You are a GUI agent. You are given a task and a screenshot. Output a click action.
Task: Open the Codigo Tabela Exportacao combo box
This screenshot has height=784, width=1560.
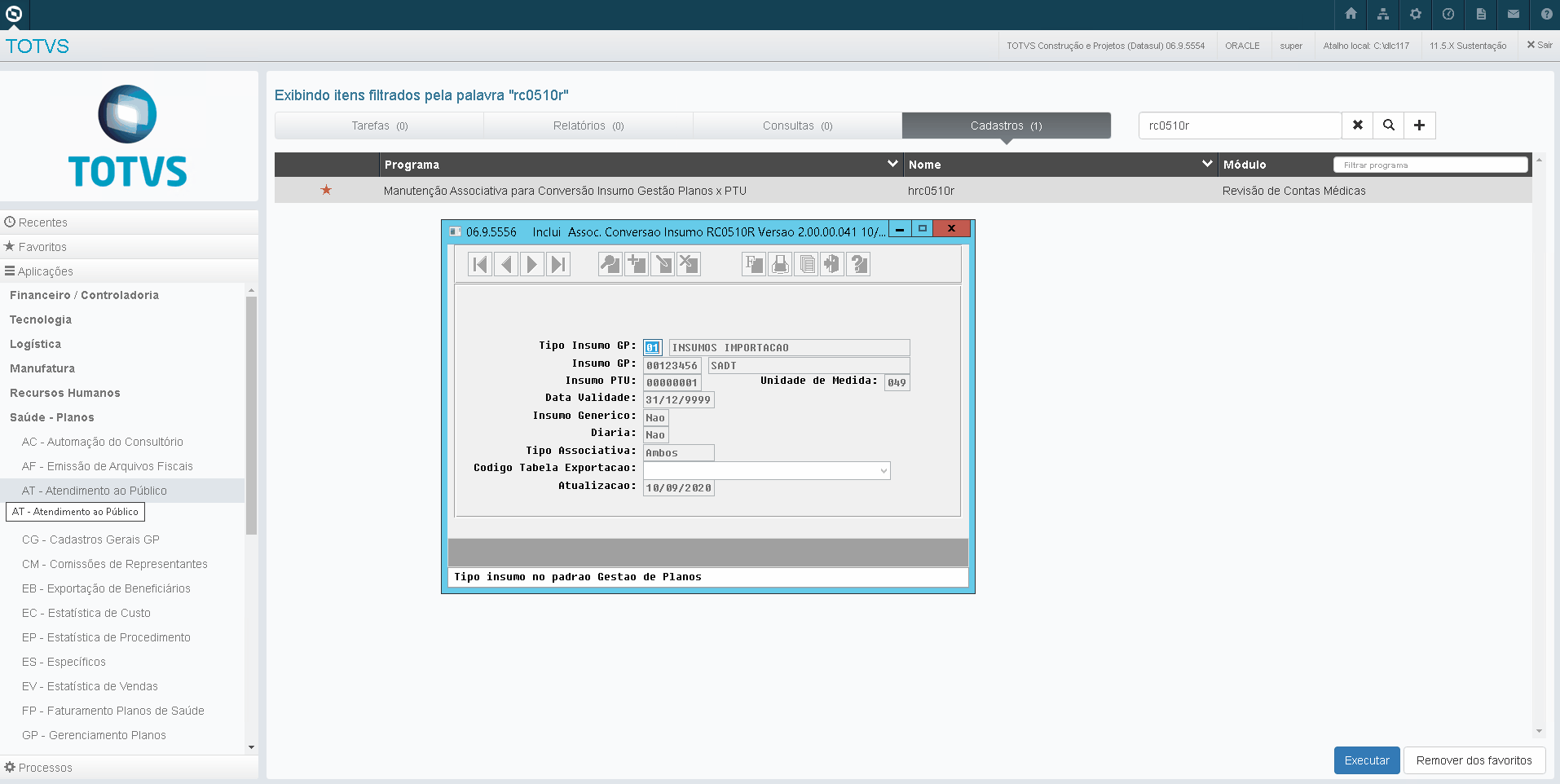point(767,470)
